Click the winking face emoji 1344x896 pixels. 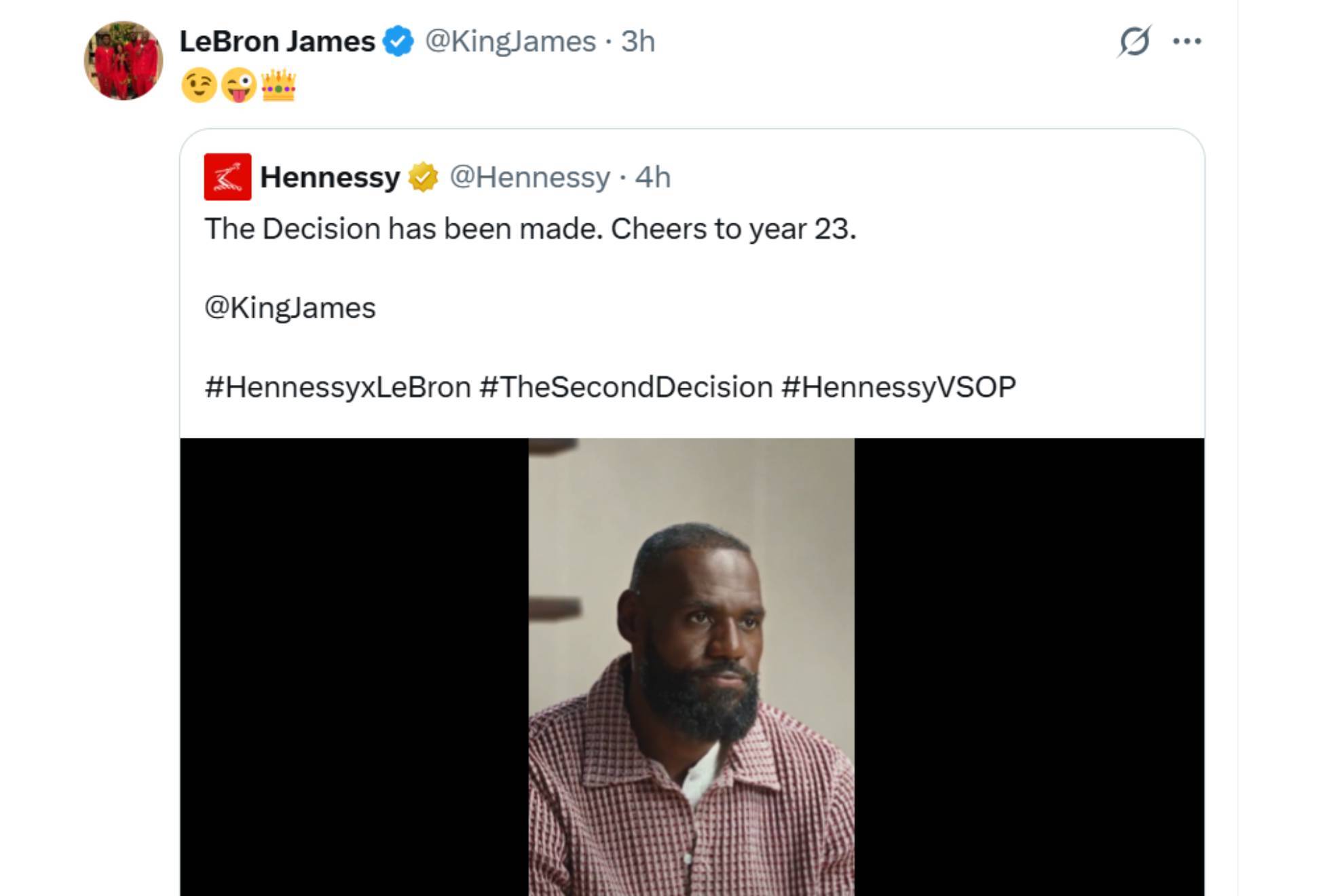coord(198,86)
